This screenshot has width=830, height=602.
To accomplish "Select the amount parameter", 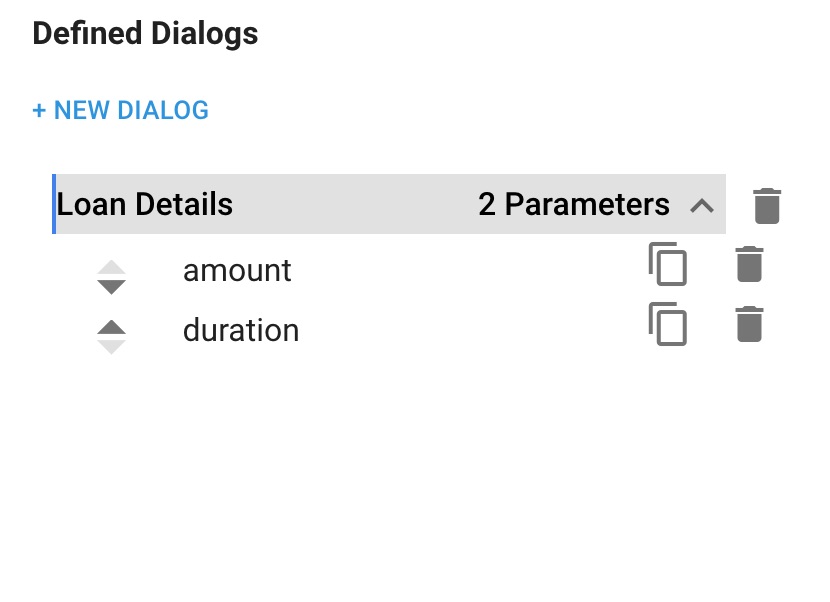I will coord(237,271).
